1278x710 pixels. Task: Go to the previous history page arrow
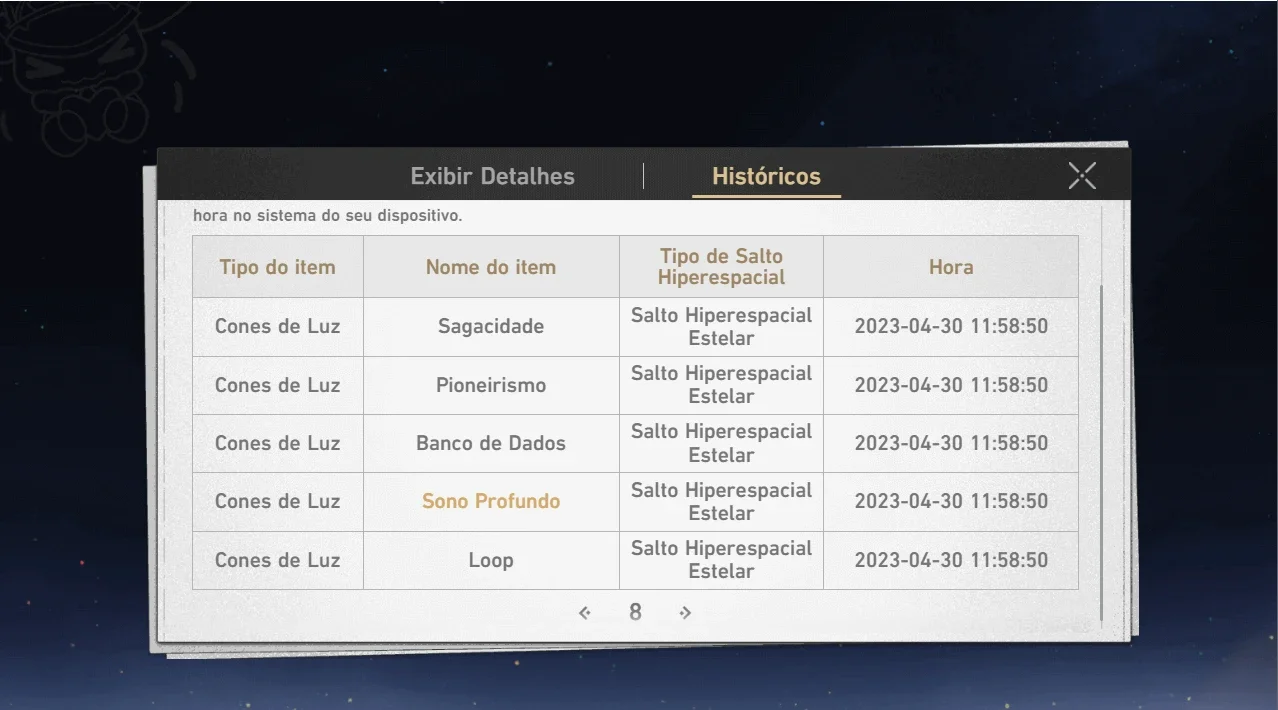point(585,613)
